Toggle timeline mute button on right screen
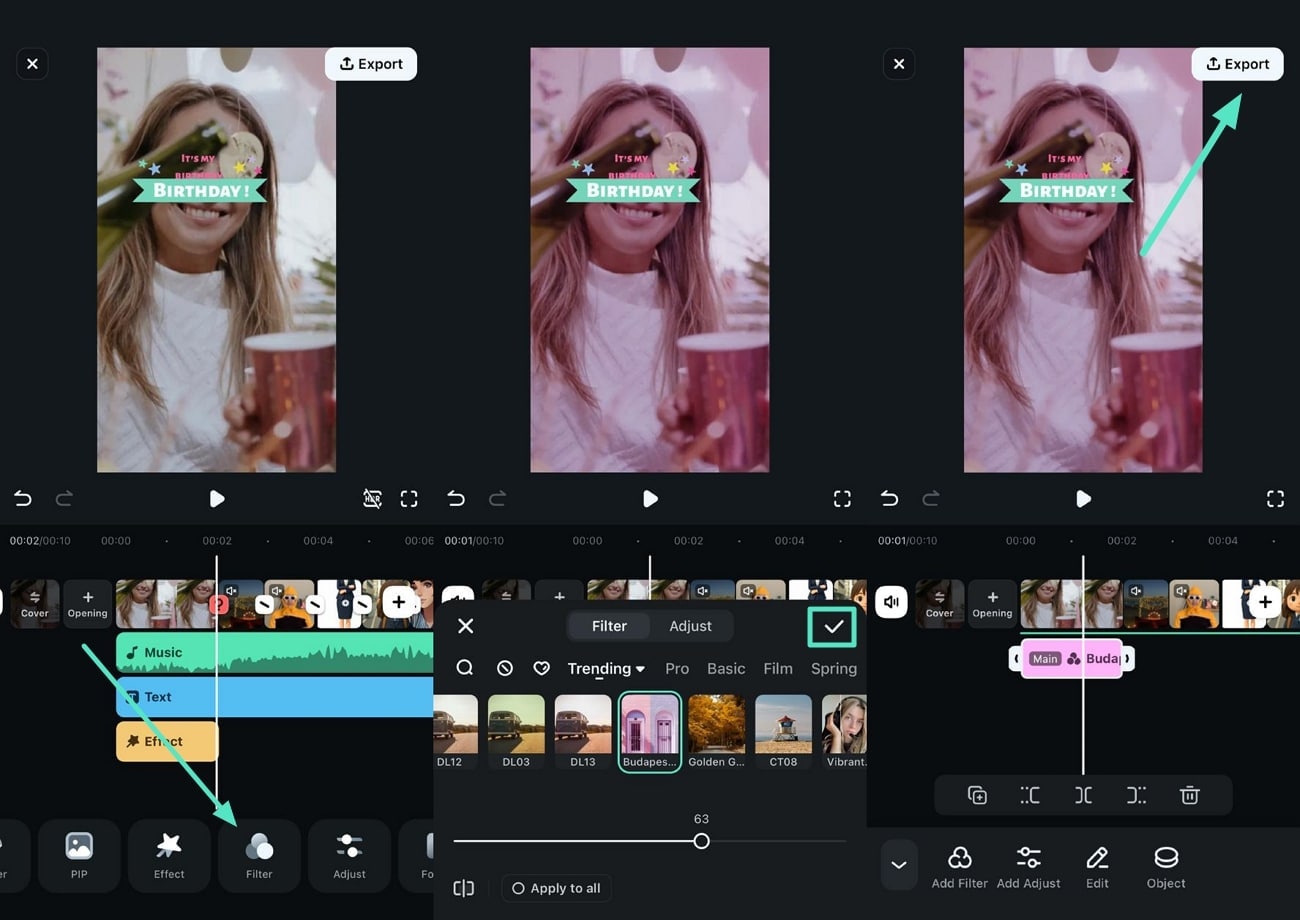Viewport: 1300px width, 920px height. pos(892,602)
